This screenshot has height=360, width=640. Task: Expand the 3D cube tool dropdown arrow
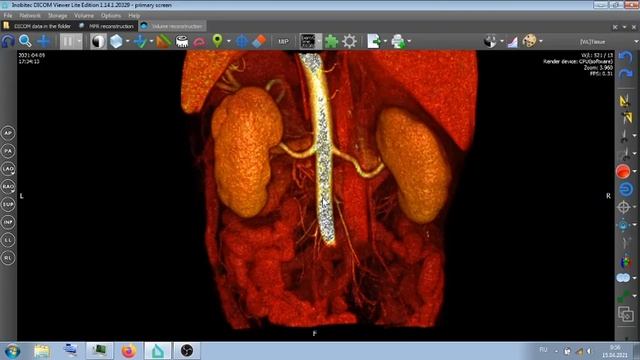[x=127, y=41]
